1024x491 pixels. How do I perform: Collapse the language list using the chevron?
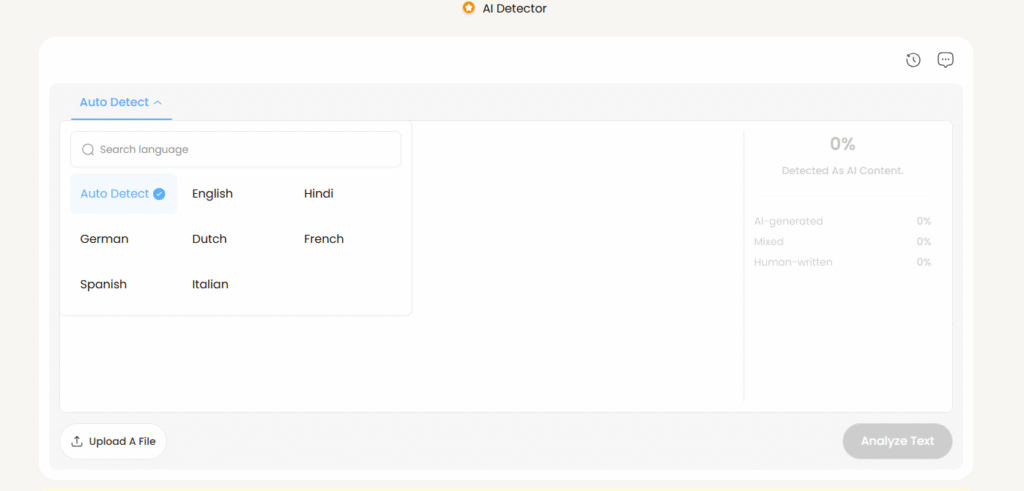(x=158, y=102)
